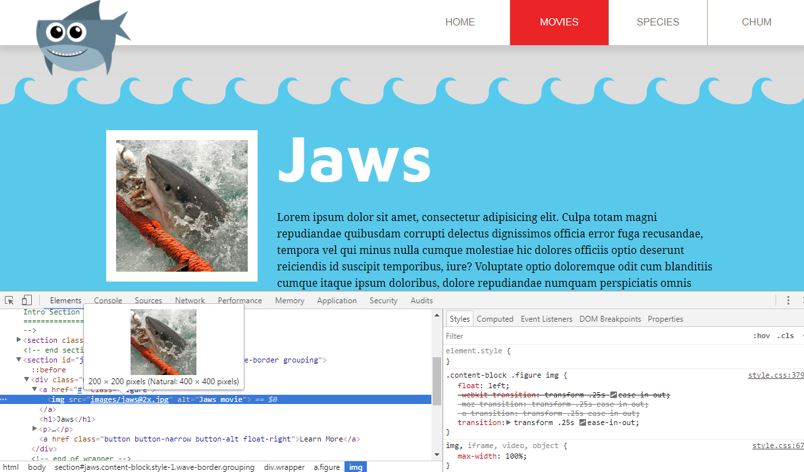
Task: Go to the SPECIES navigation page
Action: pyautogui.click(x=657, y=22)
